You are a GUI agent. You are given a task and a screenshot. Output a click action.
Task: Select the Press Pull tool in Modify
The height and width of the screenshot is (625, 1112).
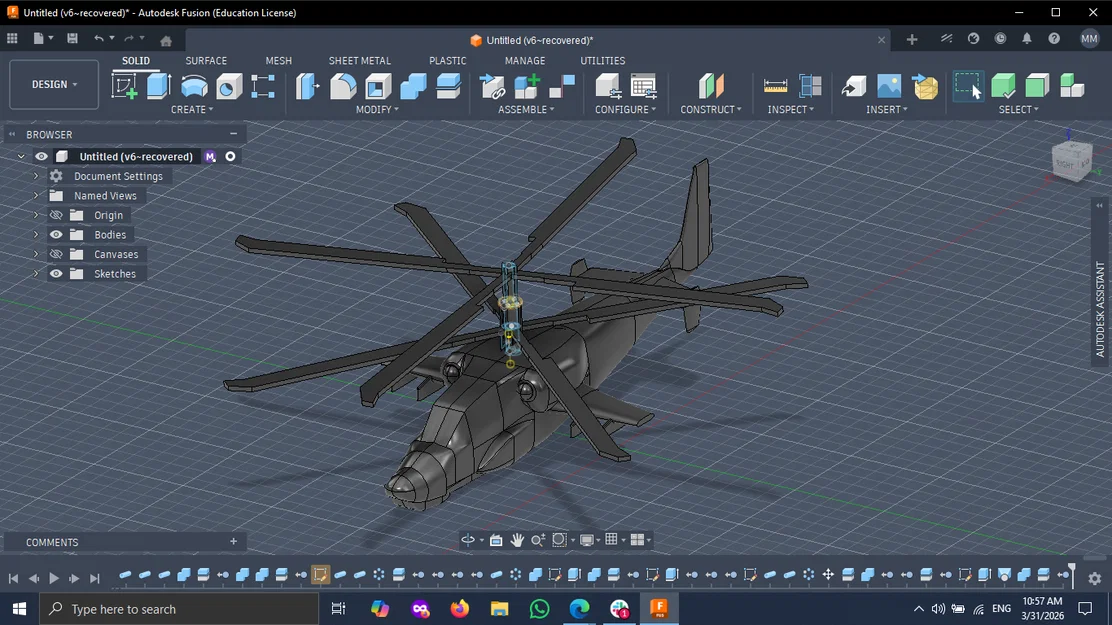[306, 88]
